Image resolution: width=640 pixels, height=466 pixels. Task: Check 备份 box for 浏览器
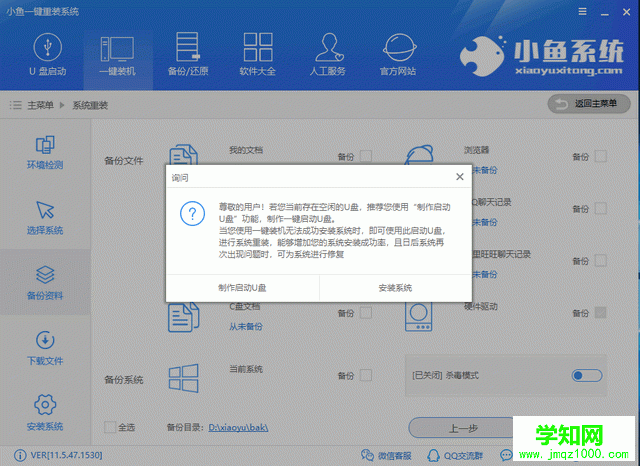[600, 156]
